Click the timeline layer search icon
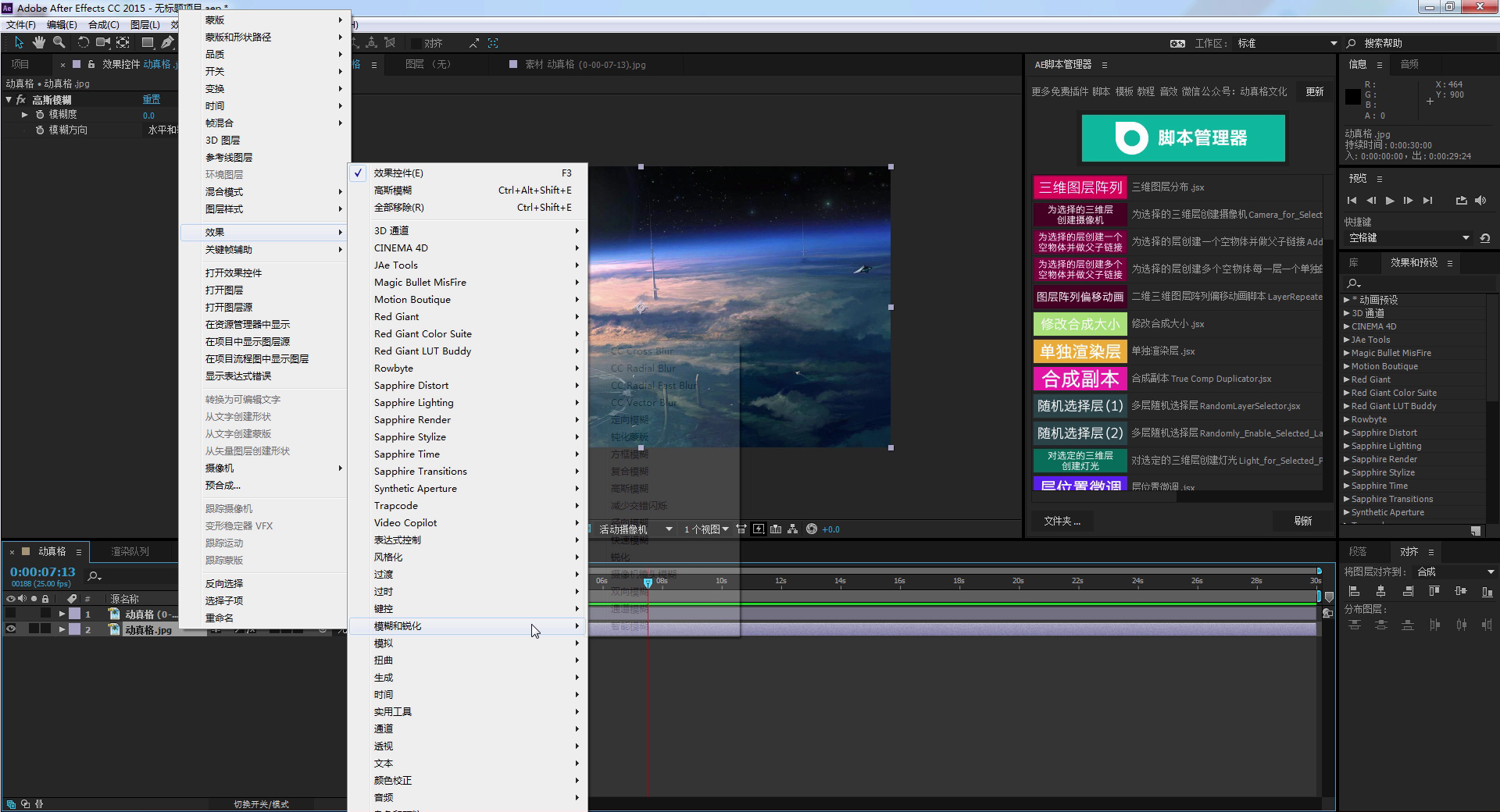Screen dimensions: 1500x812 [95, 576]
